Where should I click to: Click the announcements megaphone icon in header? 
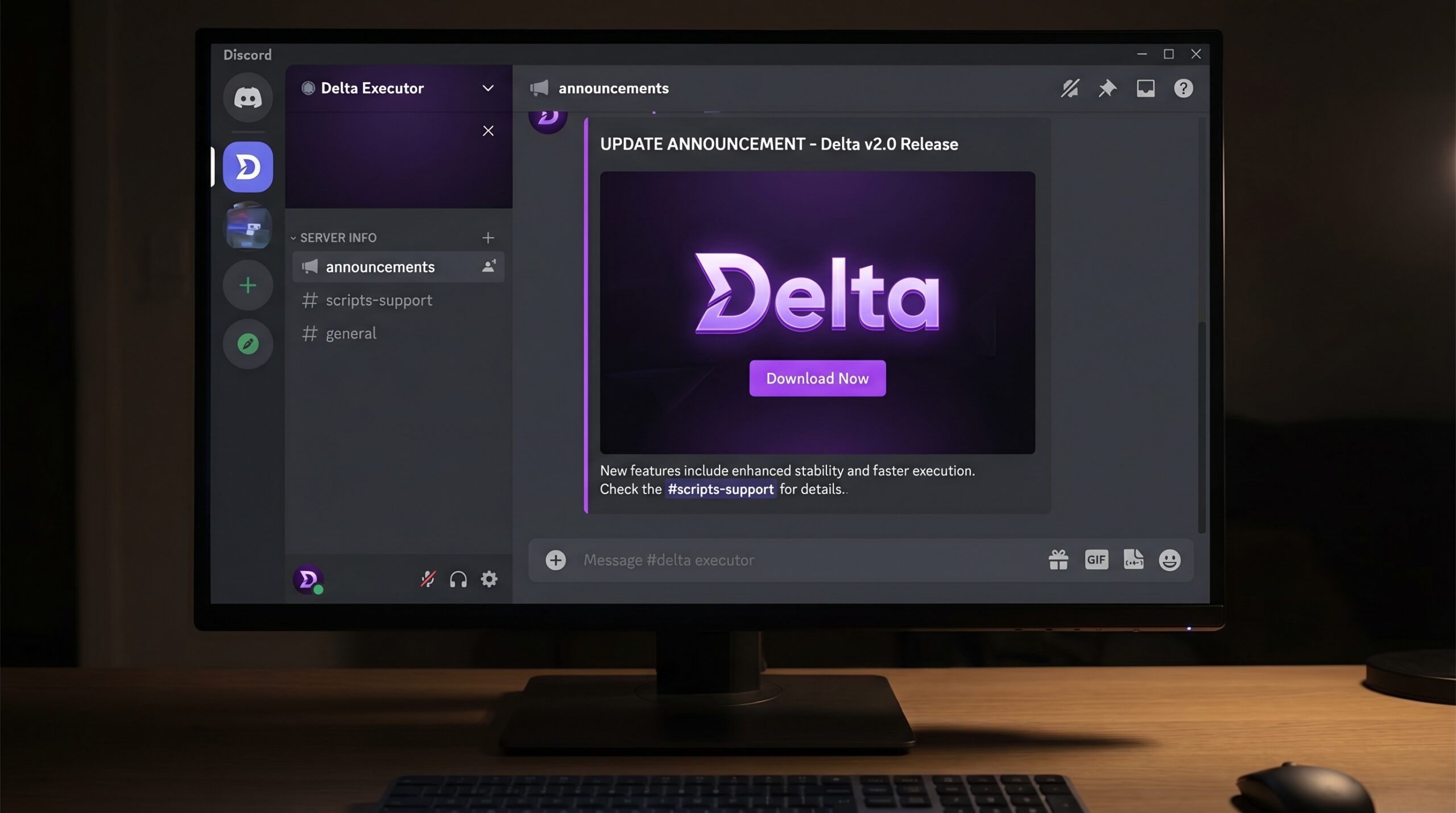[x=539, y=88]
